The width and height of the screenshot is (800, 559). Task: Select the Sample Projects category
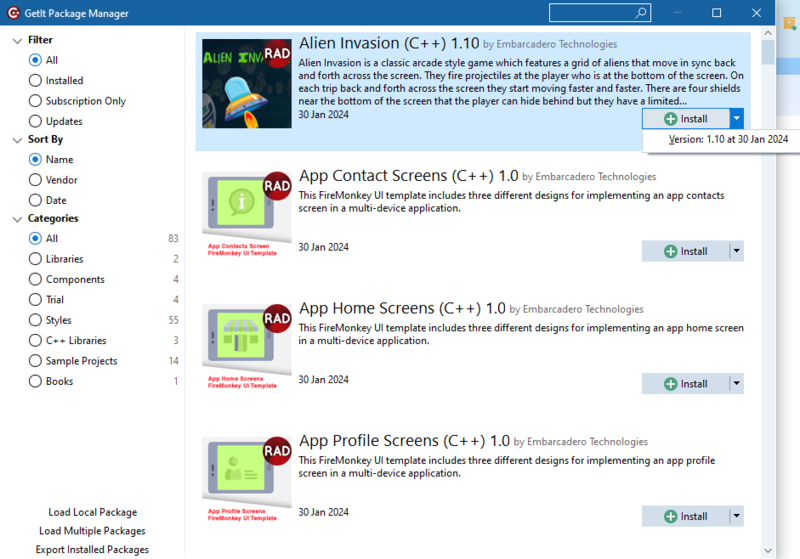pyautogui.click(x=35, y=361)
